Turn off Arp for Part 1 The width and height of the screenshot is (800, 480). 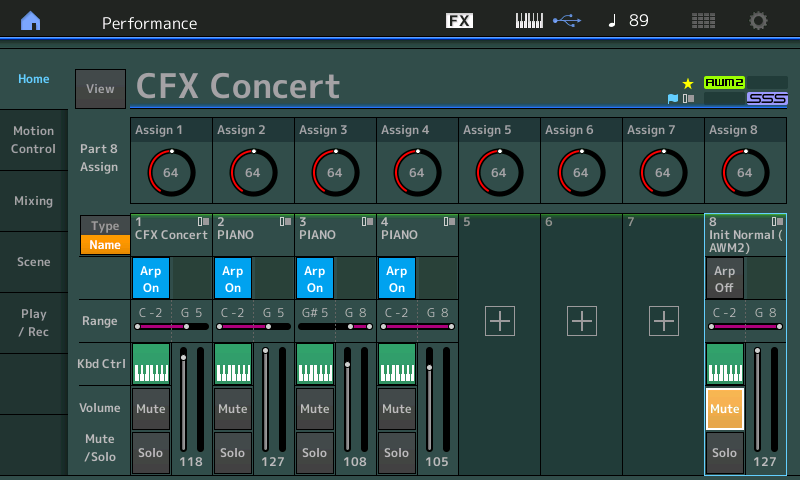(151, 278)
